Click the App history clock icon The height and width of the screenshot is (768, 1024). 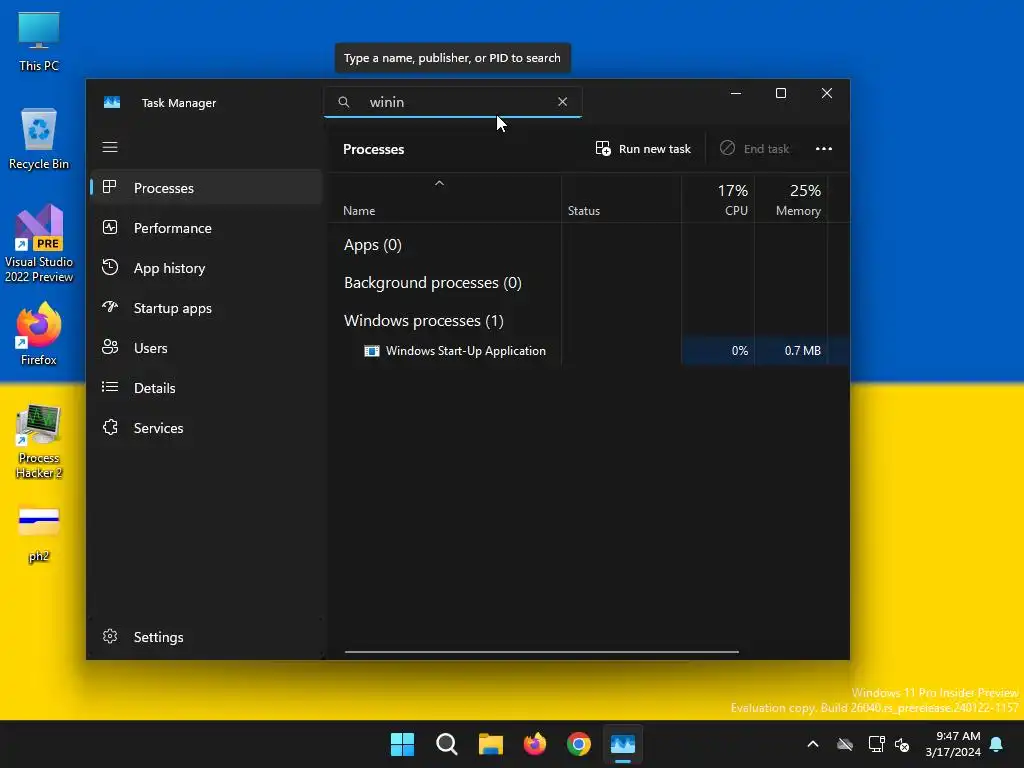click(x=110, y=267)
